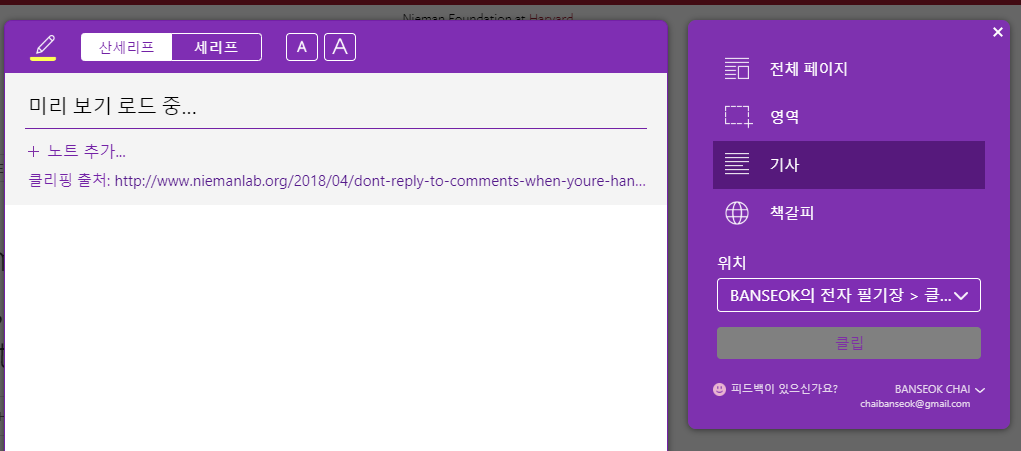Switch font to serif (세리프)

[216, 47]
